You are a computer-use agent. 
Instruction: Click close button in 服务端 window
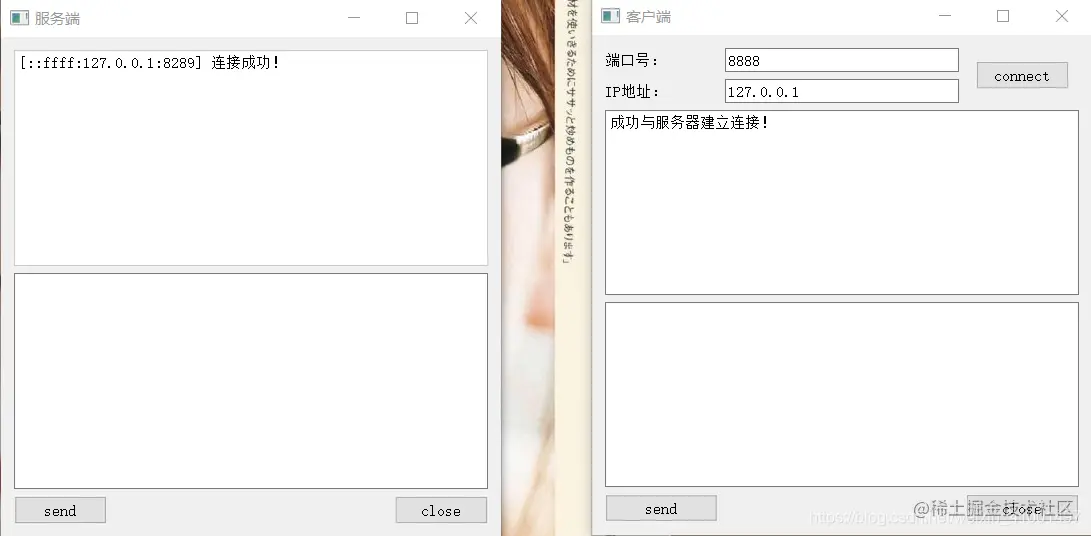point(441,510)
